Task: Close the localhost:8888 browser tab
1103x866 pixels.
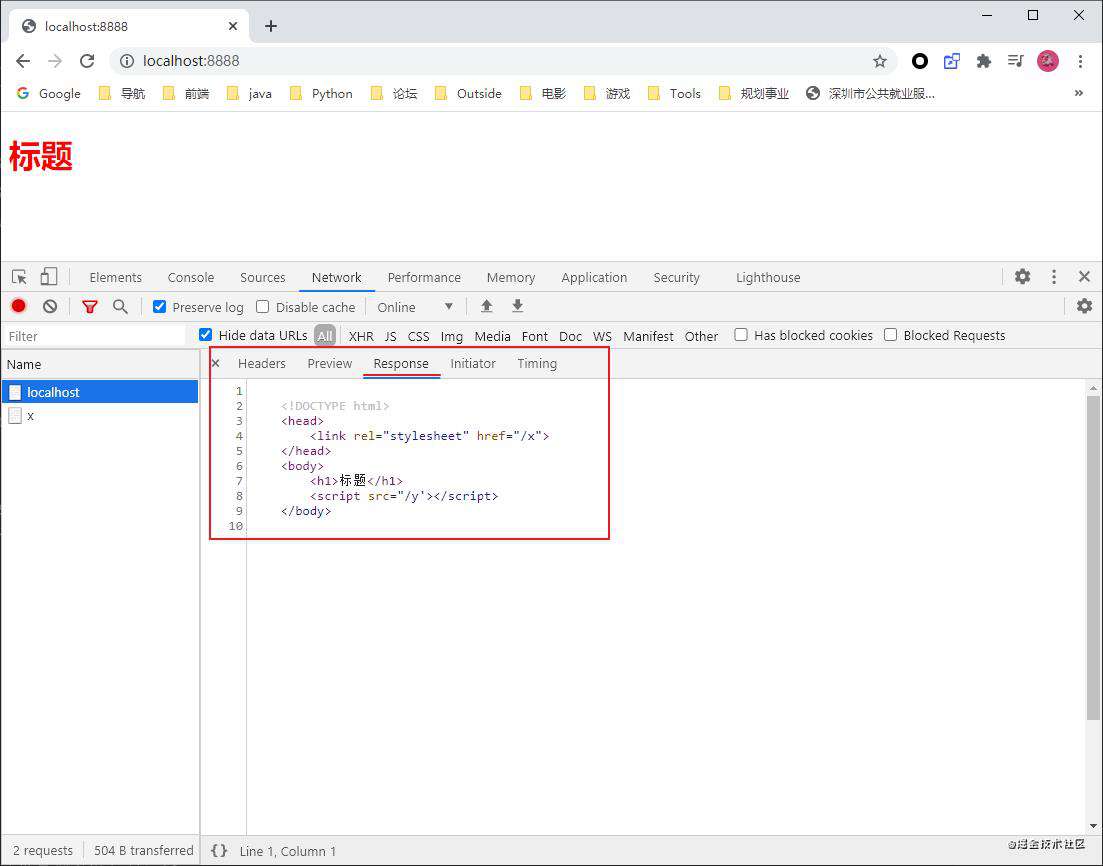Action: (x=233, y=26)
